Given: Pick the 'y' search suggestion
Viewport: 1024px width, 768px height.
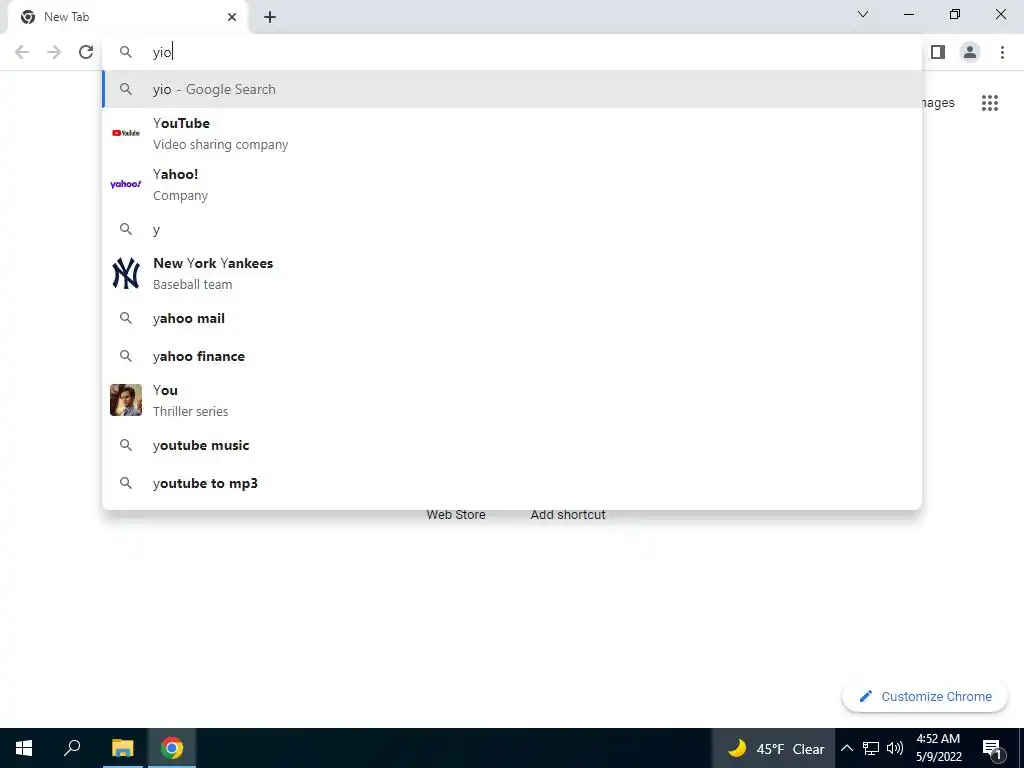Looking at the screenshot, I should [512, 229].
